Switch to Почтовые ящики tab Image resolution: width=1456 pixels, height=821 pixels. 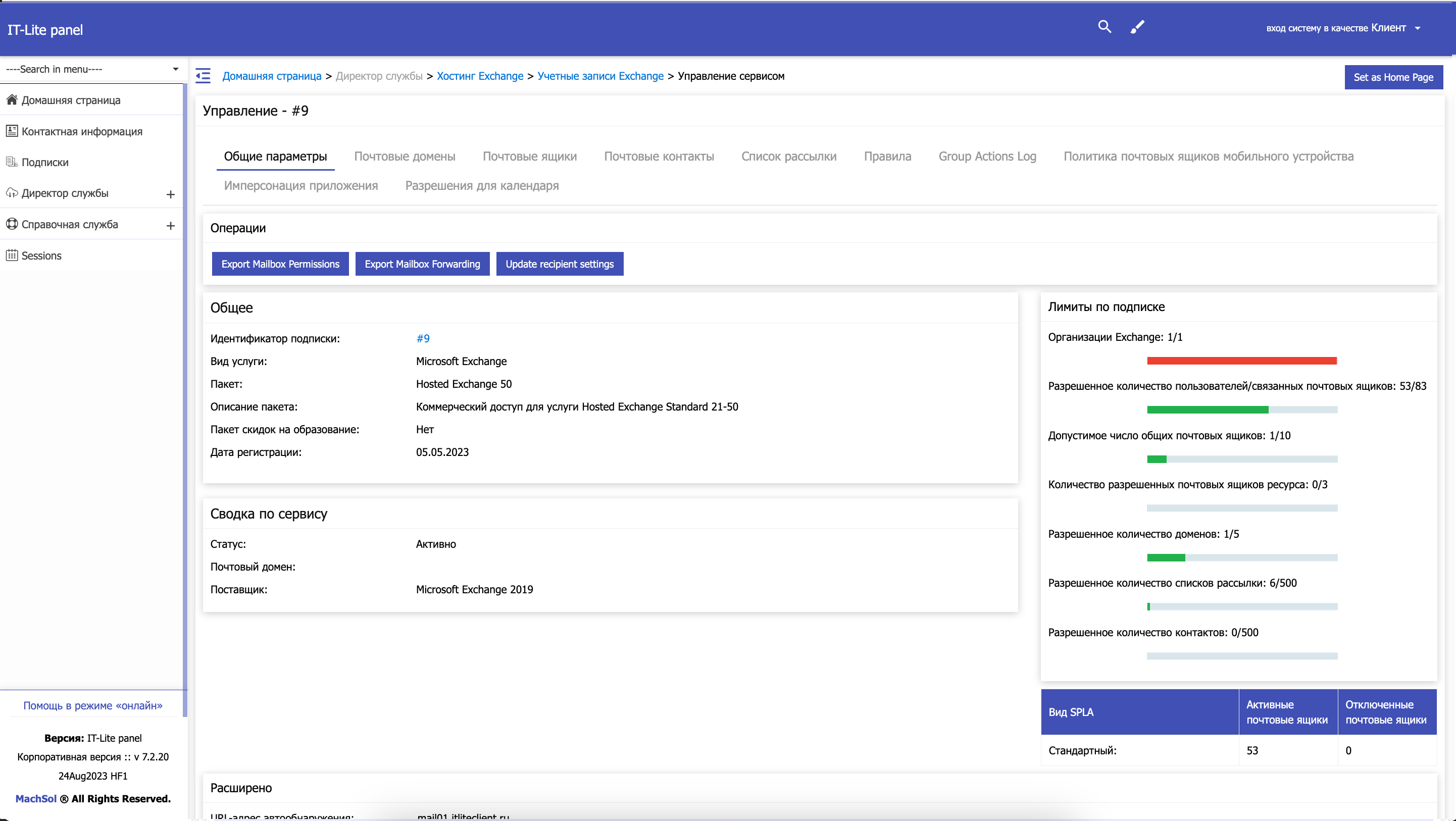point(530,157)
